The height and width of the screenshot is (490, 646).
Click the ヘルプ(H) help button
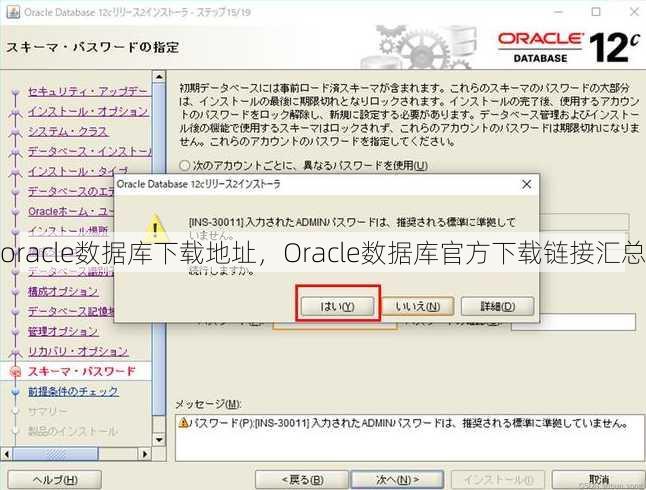click(x=55, y=480)
